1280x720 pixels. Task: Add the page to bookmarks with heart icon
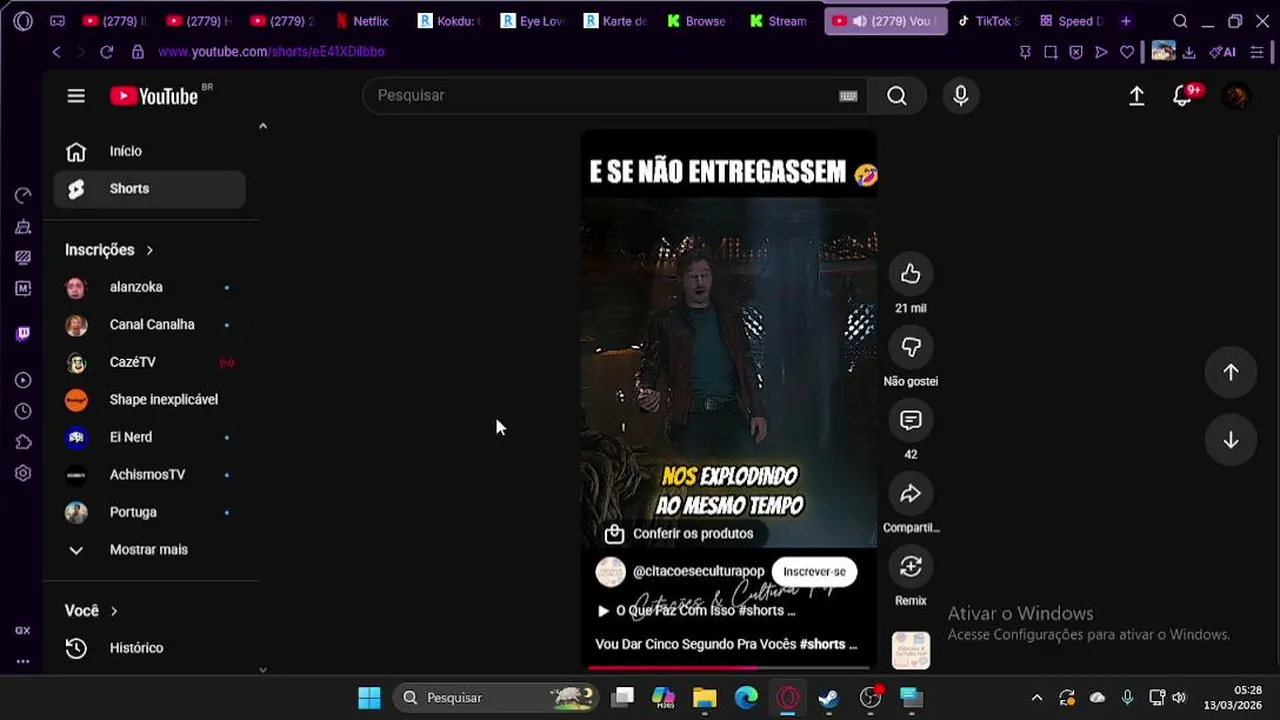click(x=1127, y=52)
